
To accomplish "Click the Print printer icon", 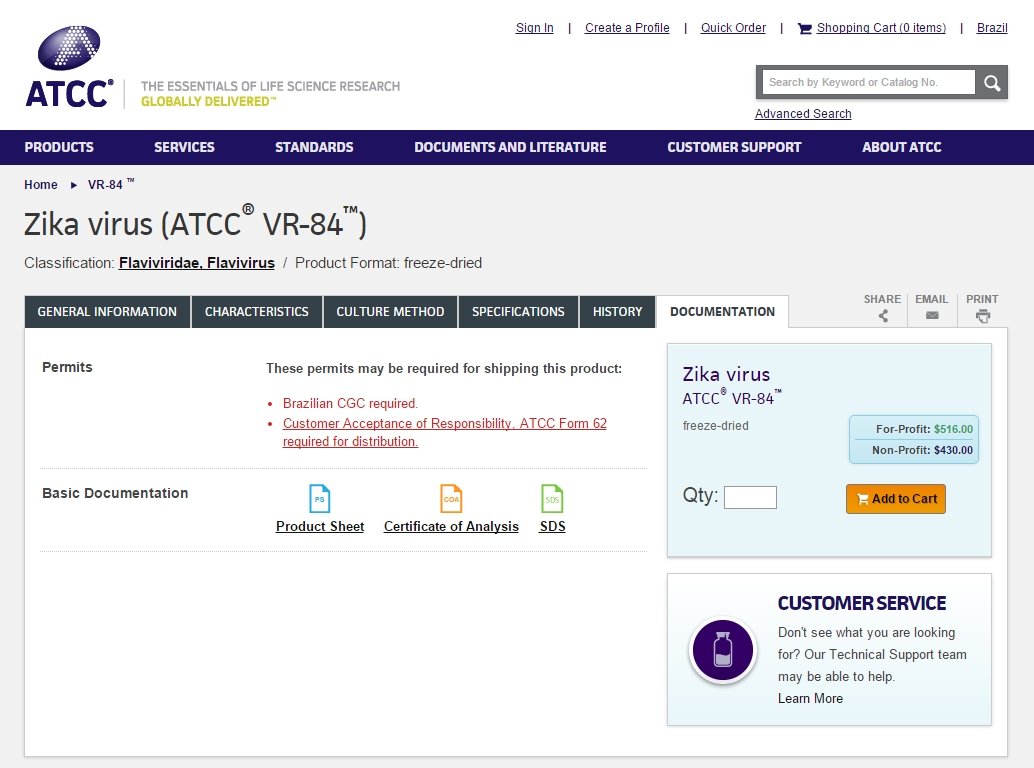I will [983, 316].
